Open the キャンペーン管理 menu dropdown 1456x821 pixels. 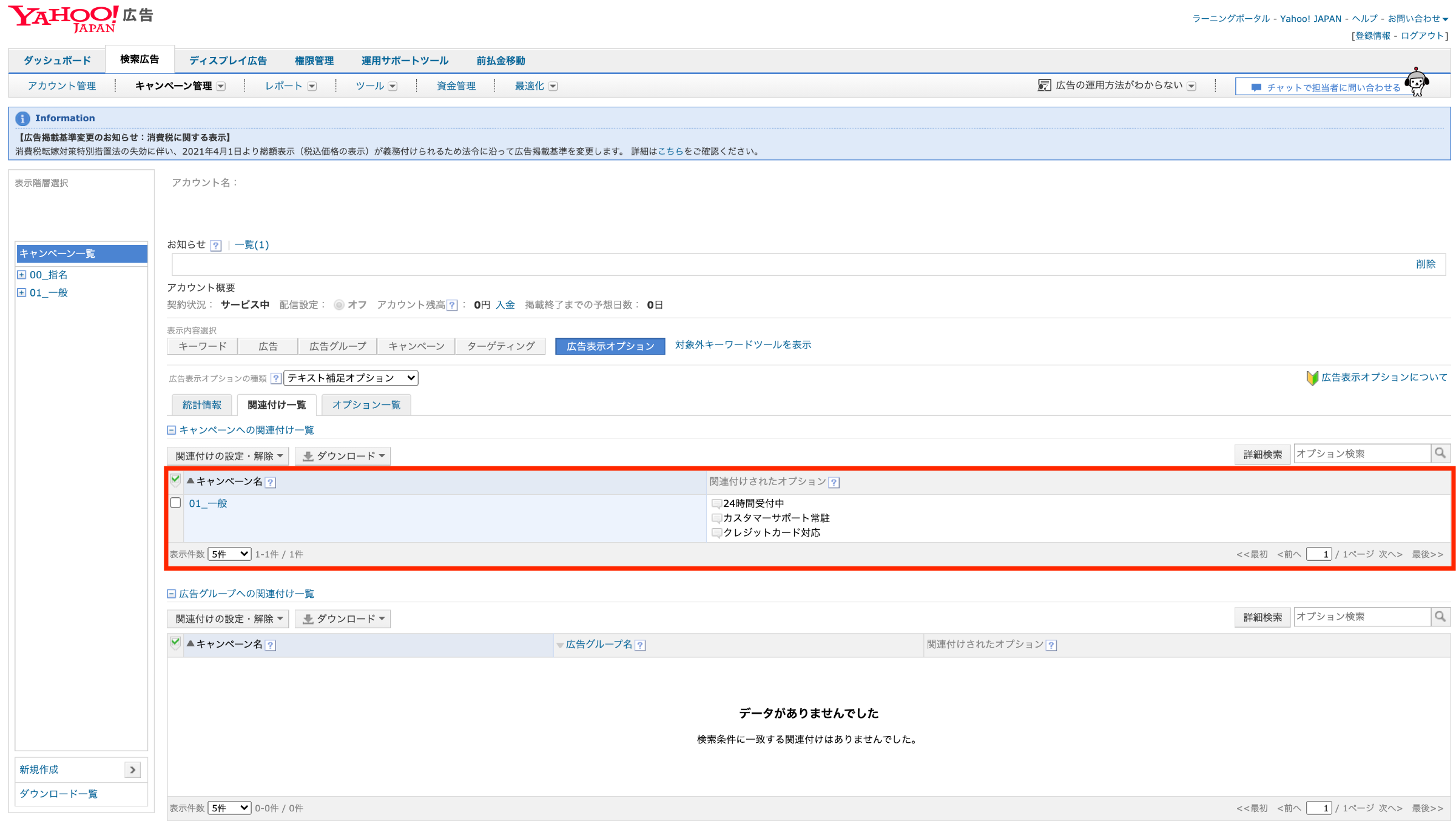point(221,86)
